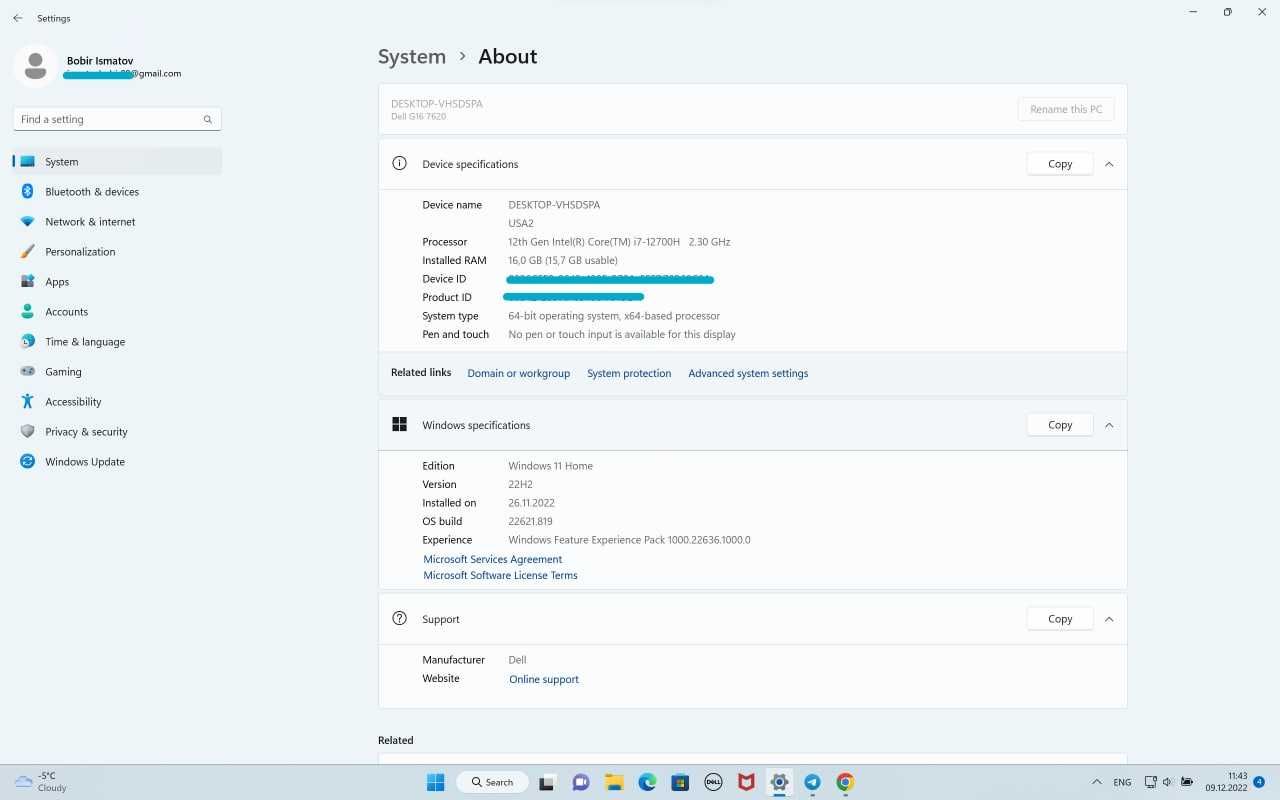This screenshot has height=800, width=1280.
Task: Collapse the Device specifications section
Action: [x=1109, y=164]
